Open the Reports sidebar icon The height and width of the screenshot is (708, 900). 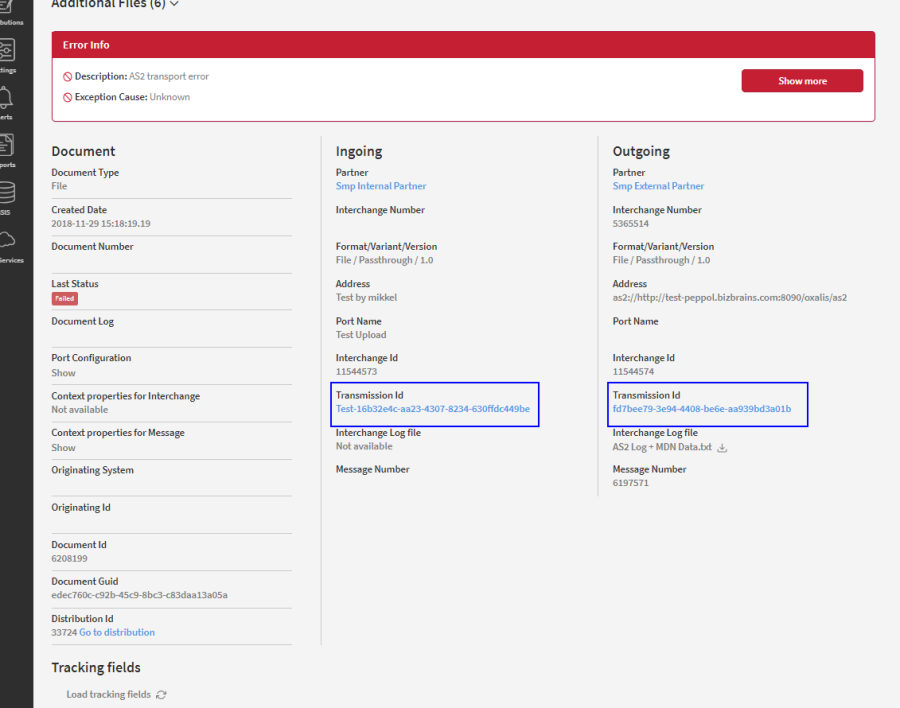pos(7,146)
